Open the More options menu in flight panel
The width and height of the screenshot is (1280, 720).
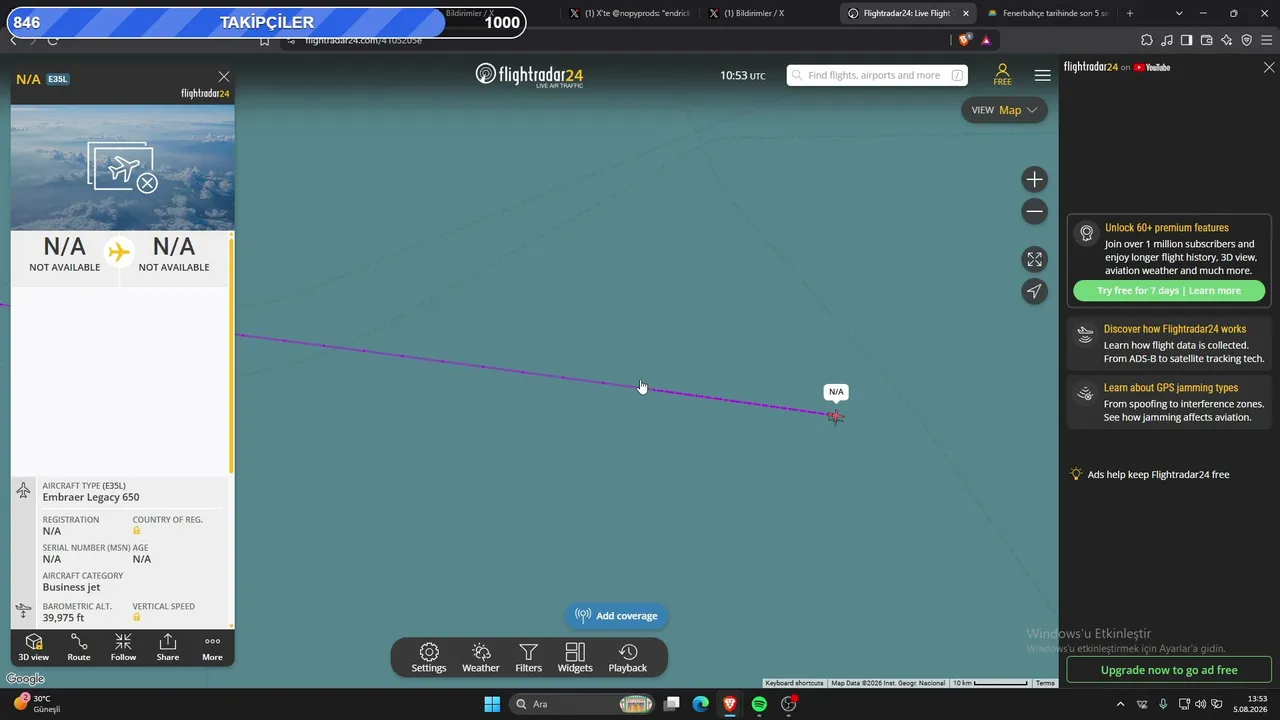coord(212,647)
